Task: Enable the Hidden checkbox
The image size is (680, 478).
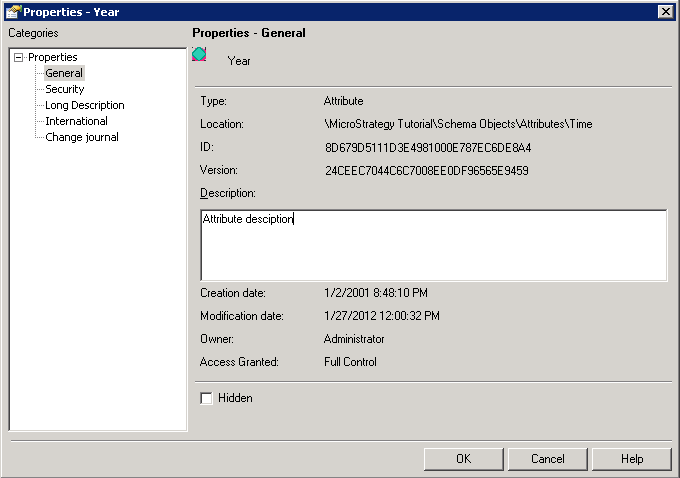Action: click(x=207, y=398)
